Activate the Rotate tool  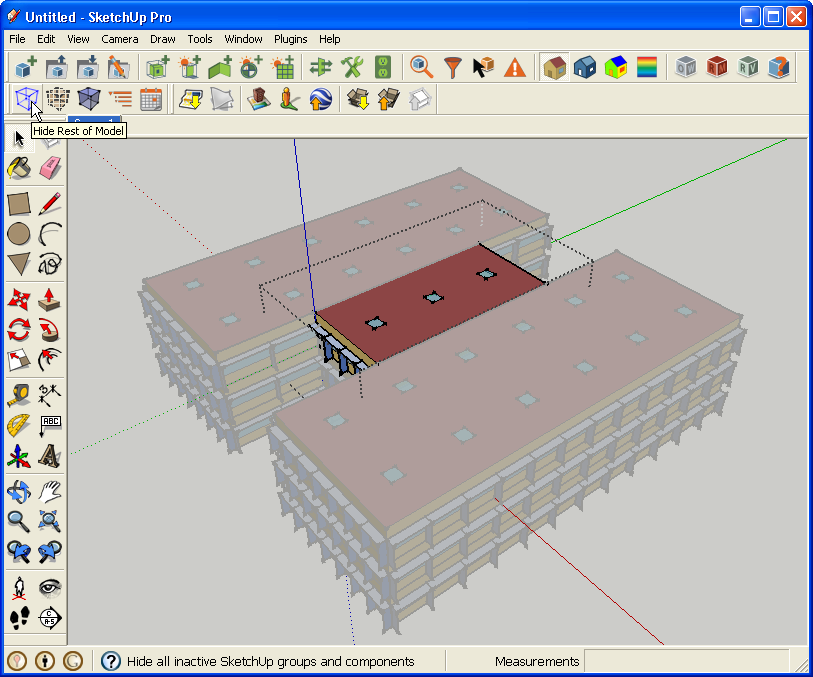point(17,329)
